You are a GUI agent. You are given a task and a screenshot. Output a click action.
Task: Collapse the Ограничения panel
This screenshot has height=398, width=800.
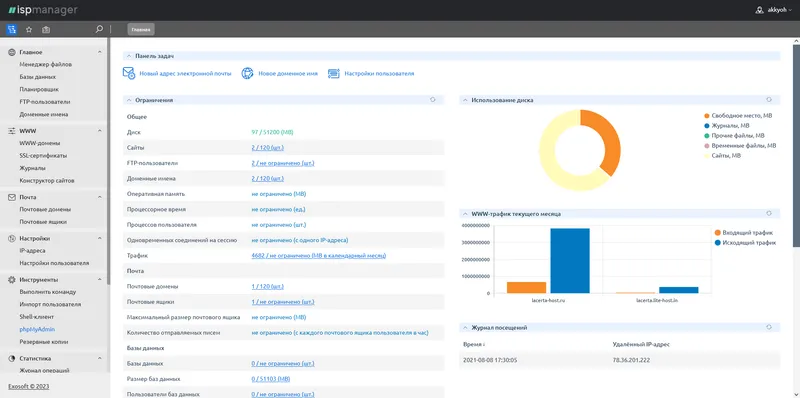(x=130, y=100)
